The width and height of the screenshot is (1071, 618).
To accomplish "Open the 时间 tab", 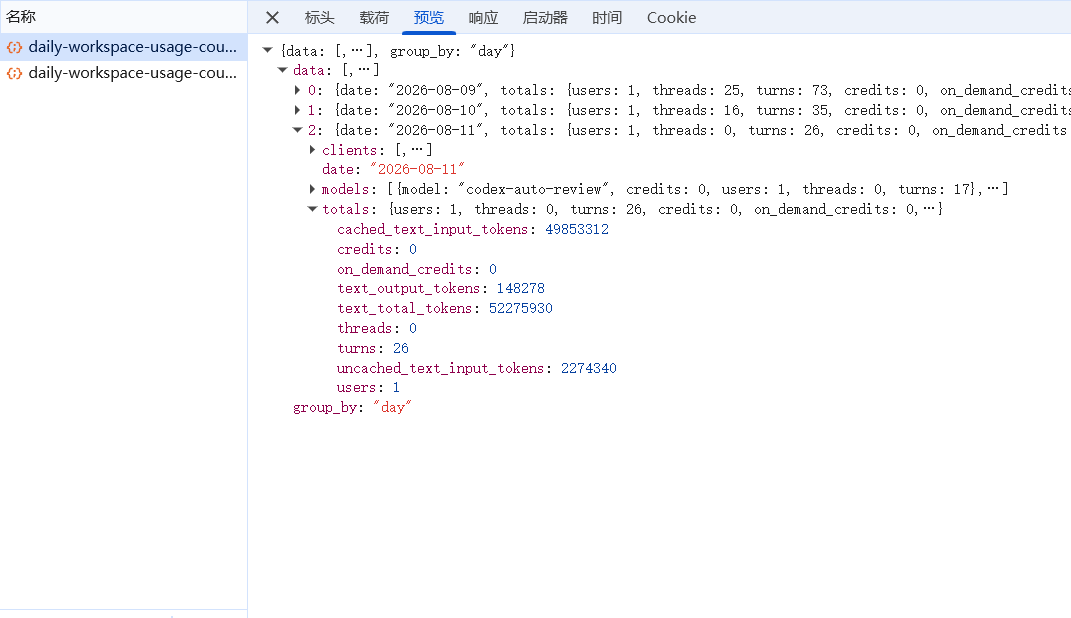I will [607, 18].
